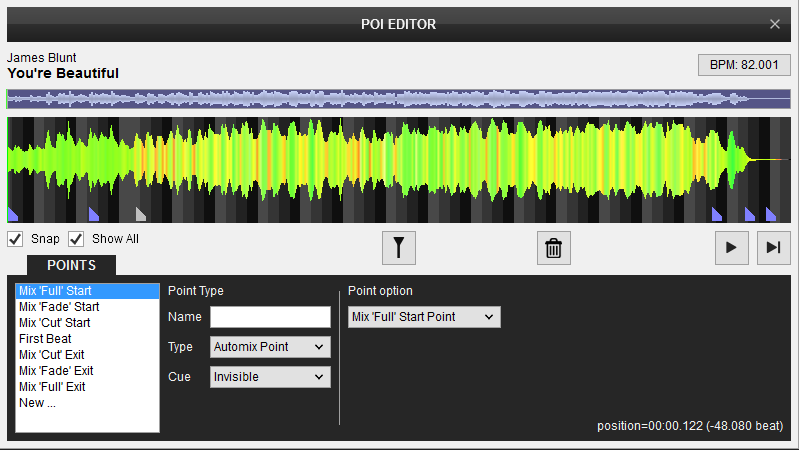Click the trash can delete icon
The height and width of the screenshot is (450, 799).
pyautogui.click(x=553, y=247)
